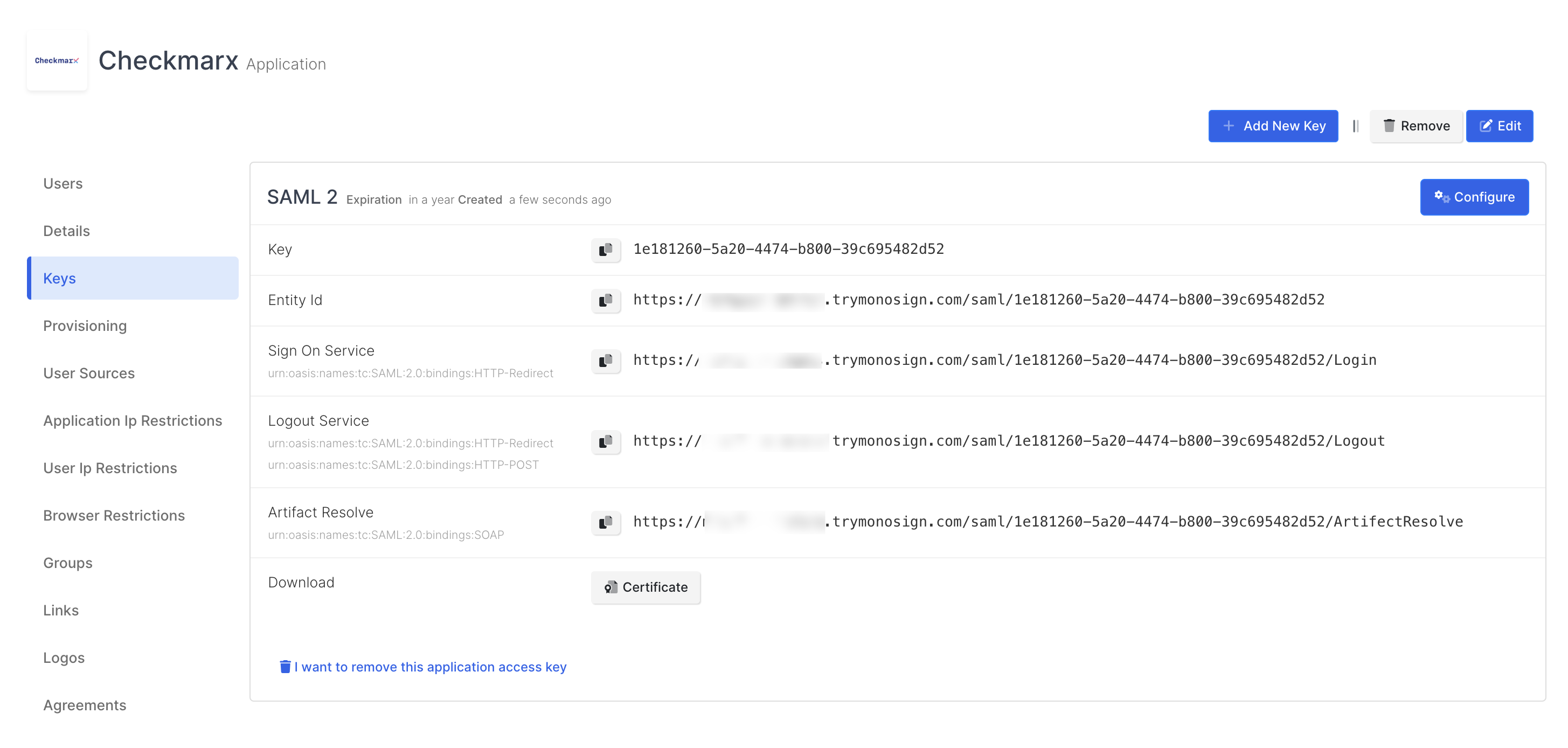Copy the Logout Service URL

(605, 441)
